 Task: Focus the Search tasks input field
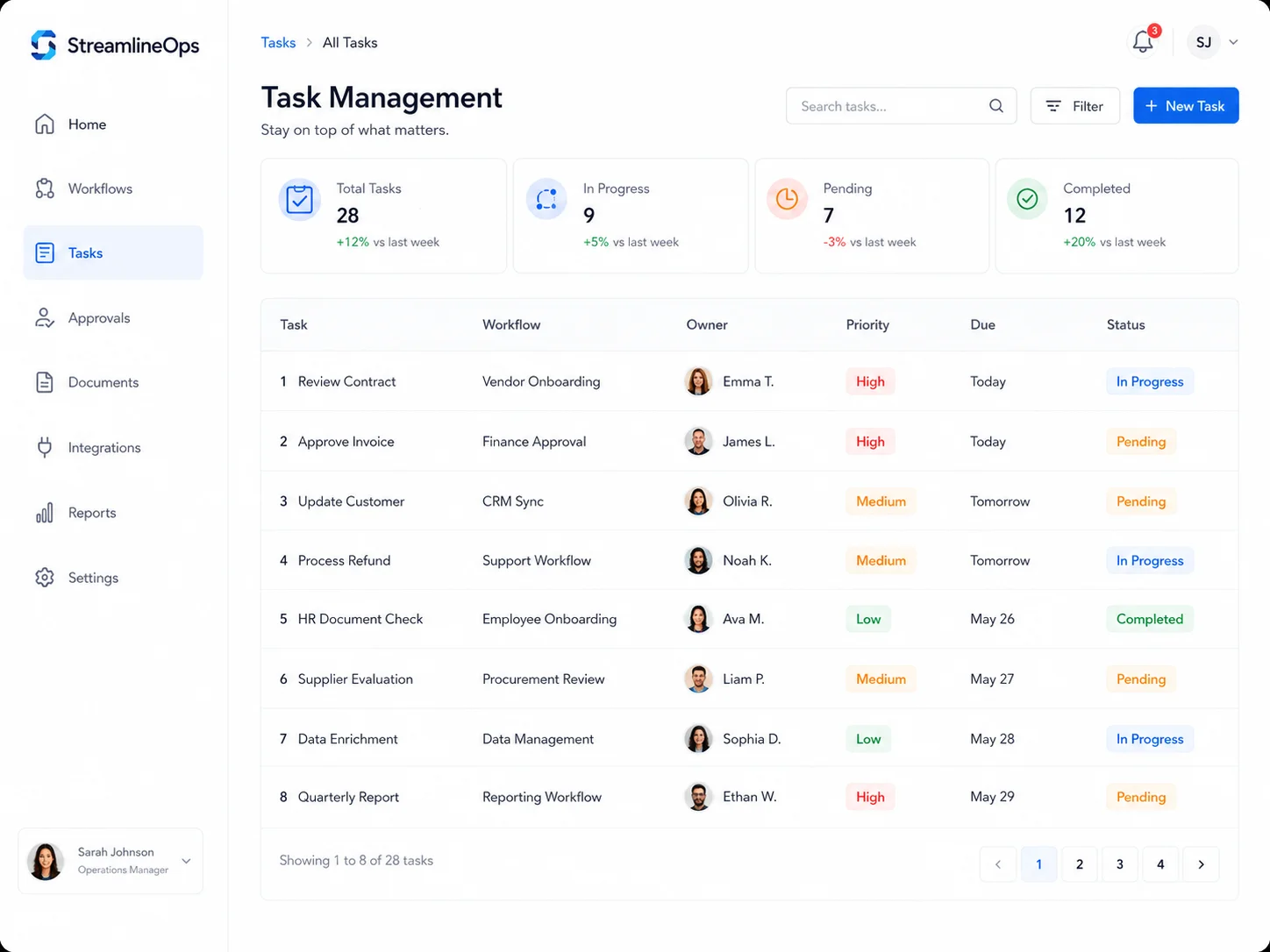pyautogui.click(x=901, y=106)
